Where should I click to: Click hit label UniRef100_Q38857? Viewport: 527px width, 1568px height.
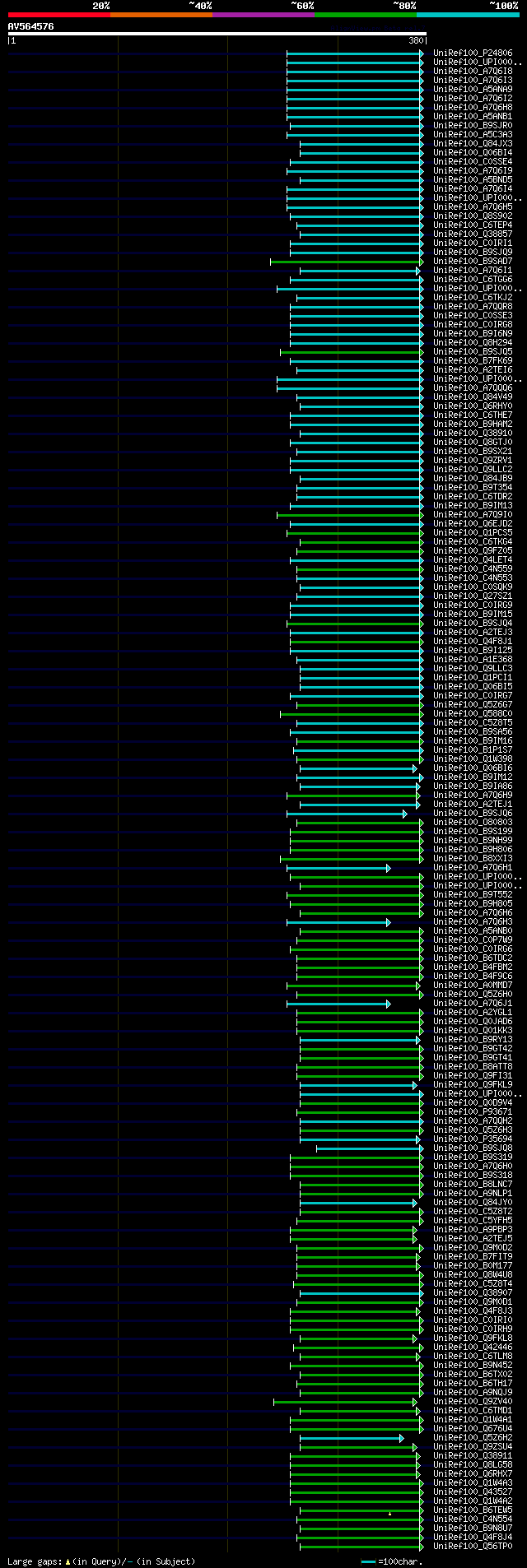point(473,234)
